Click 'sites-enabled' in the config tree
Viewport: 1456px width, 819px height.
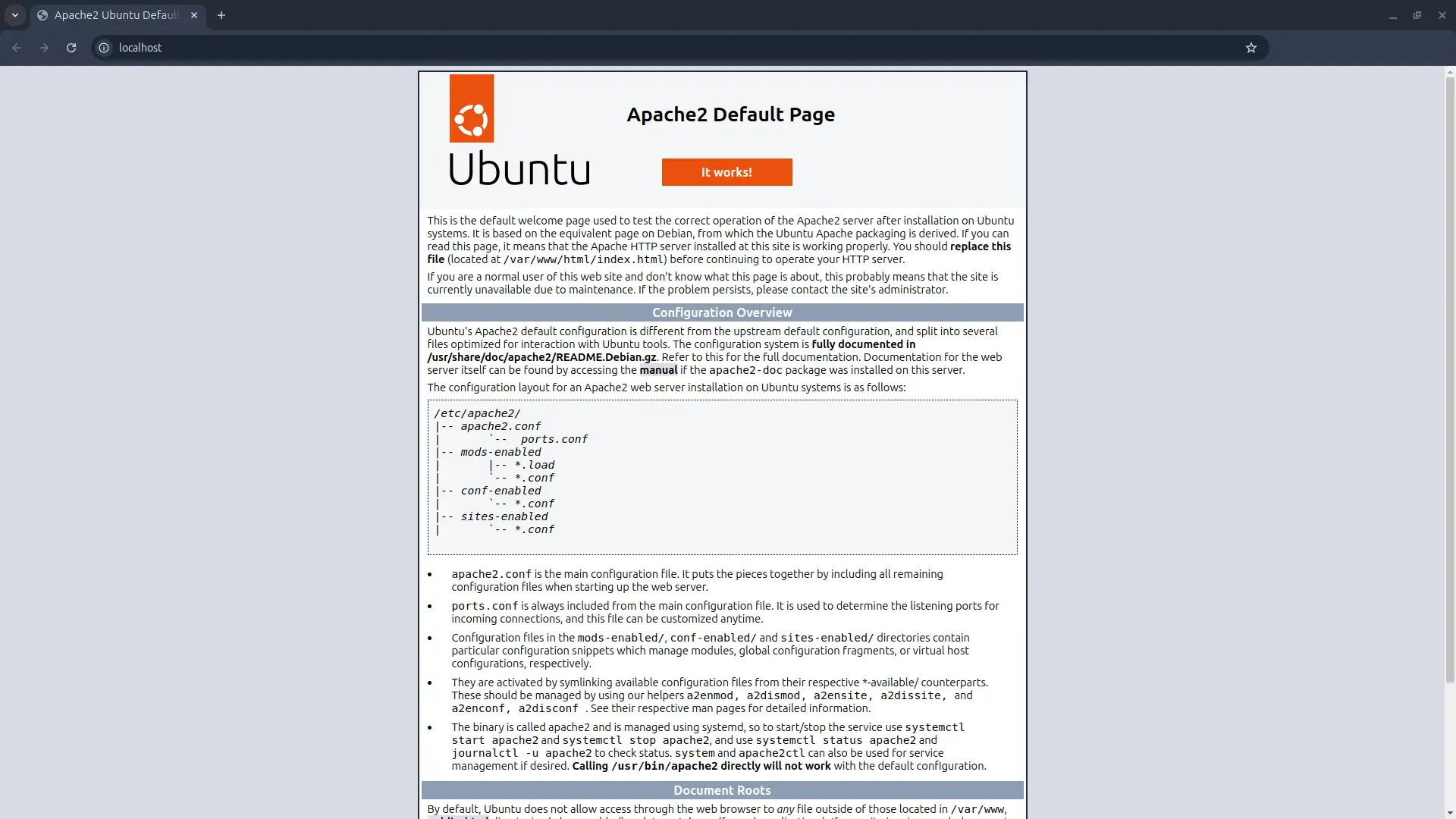(504, 516)
